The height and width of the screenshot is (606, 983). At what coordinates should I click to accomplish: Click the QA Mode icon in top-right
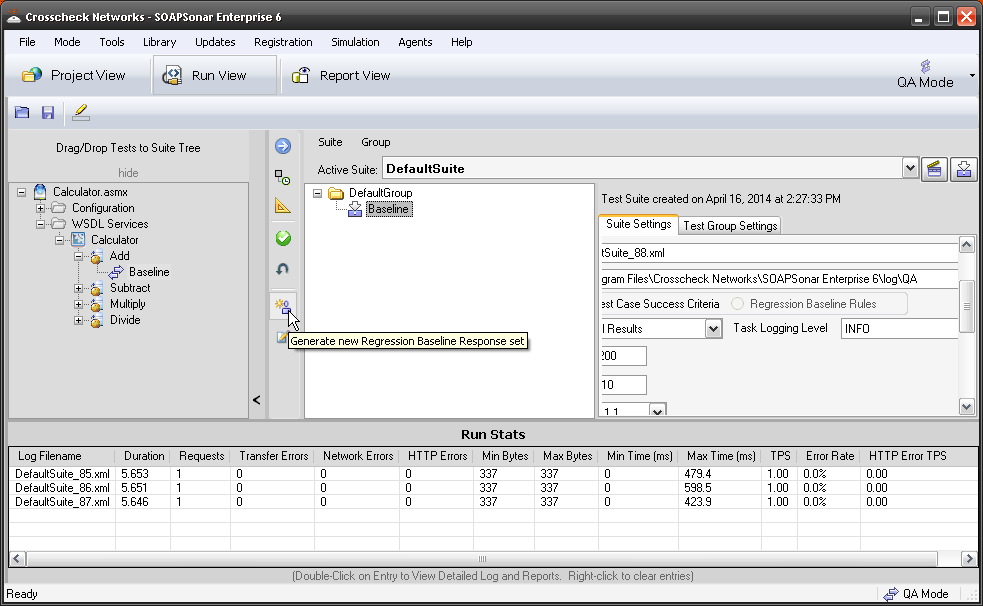pos(925,66)
